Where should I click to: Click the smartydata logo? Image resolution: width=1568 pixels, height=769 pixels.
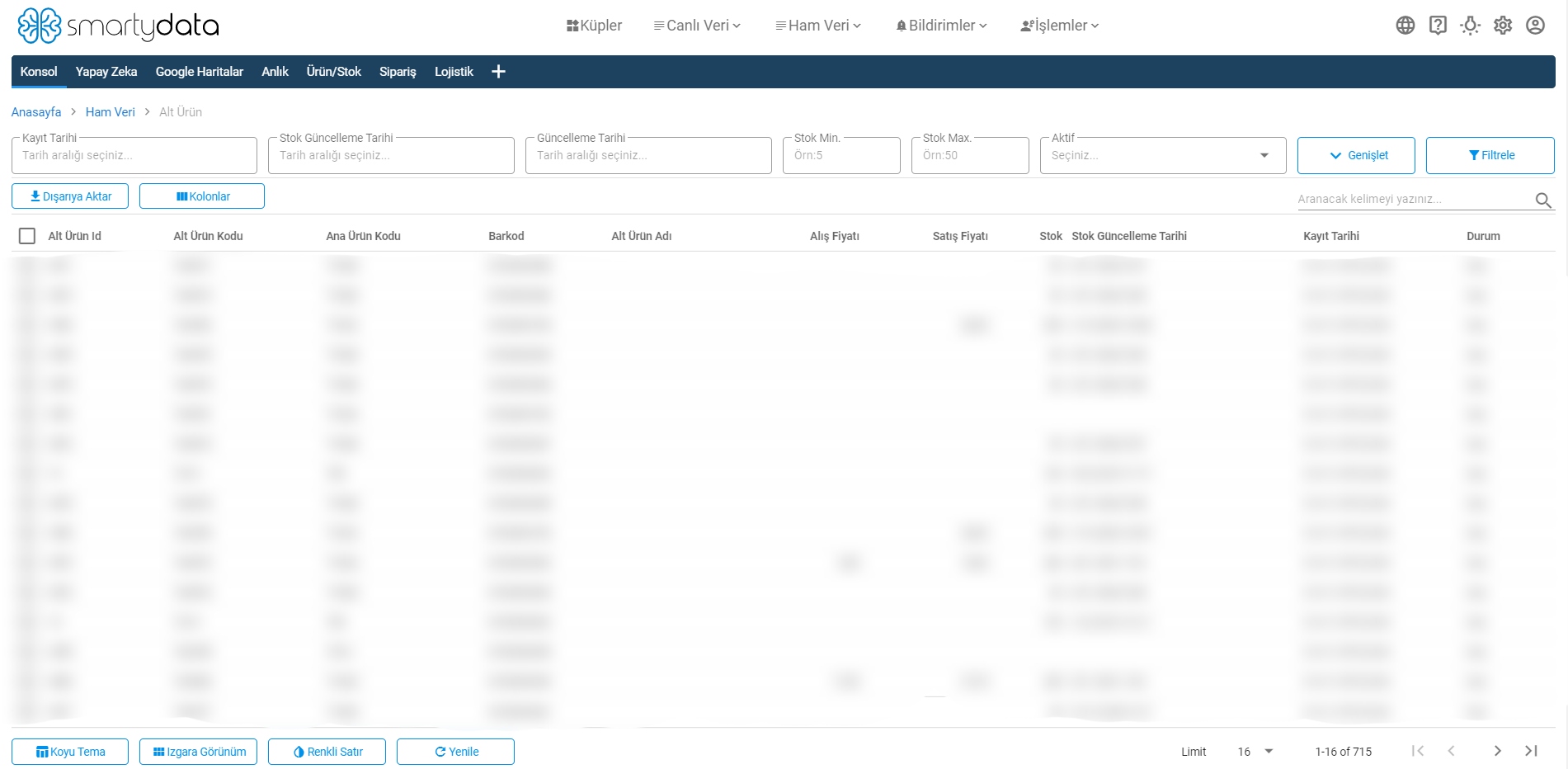click(x=118, y=26)
